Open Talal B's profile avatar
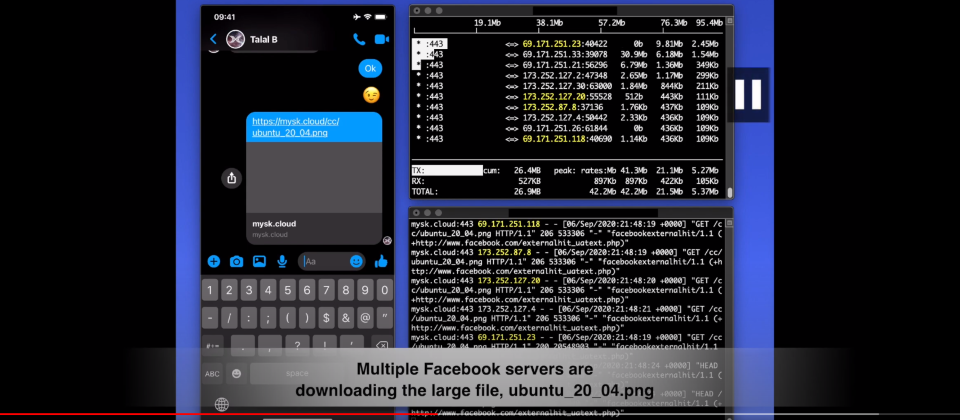This screenshot has height=420, width=960. point(236,39)
